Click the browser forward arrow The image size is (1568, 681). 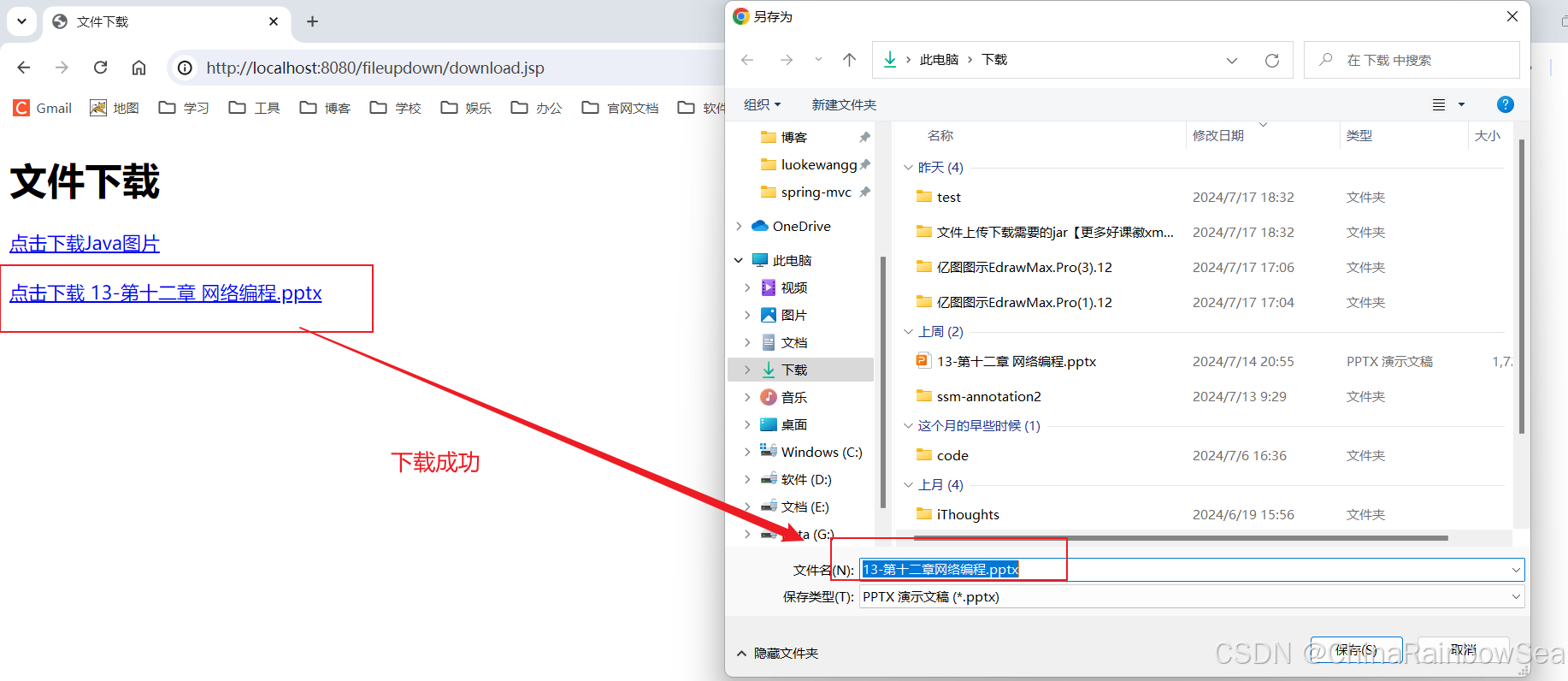[62, 68]
